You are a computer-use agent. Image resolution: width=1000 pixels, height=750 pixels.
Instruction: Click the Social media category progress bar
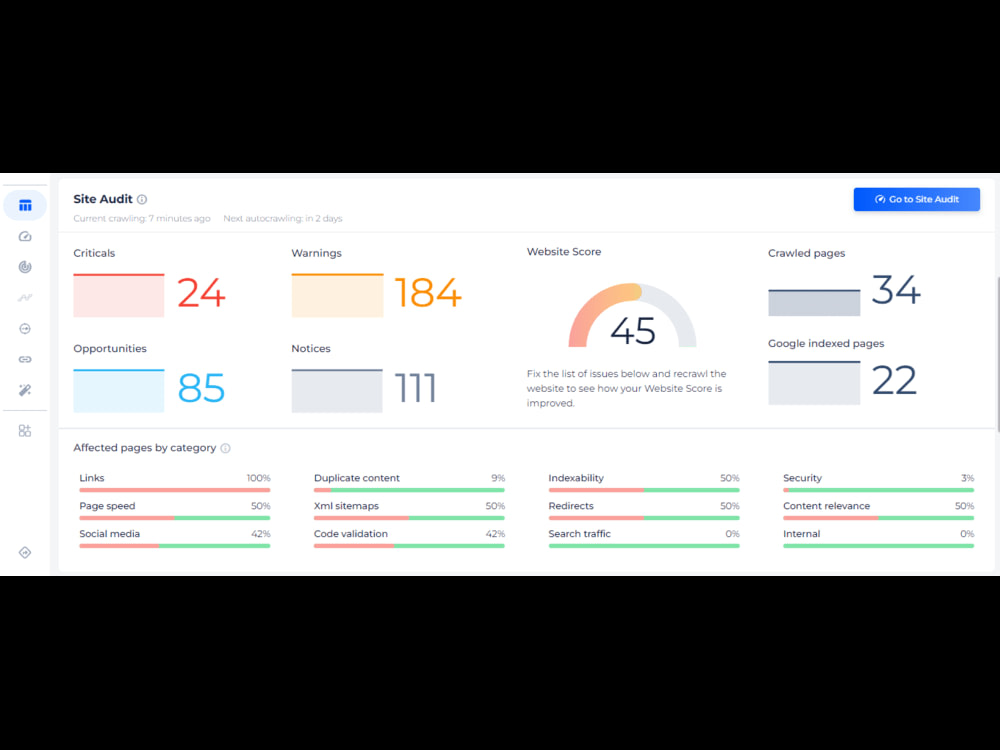tap(175, 546)
